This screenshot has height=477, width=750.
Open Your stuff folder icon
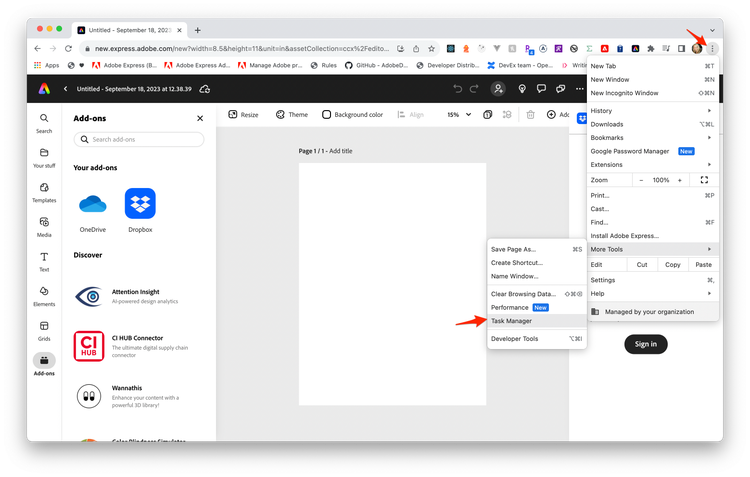[x=44, y=157]
